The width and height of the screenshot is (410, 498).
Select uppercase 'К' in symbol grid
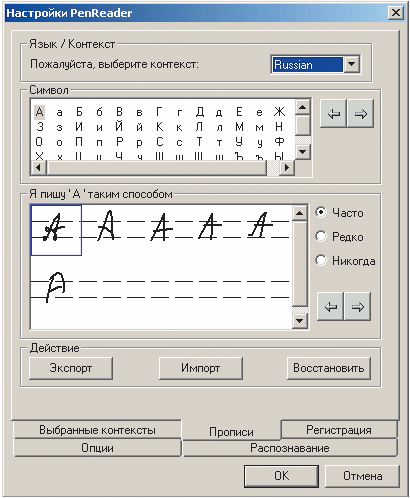[159, 127]
